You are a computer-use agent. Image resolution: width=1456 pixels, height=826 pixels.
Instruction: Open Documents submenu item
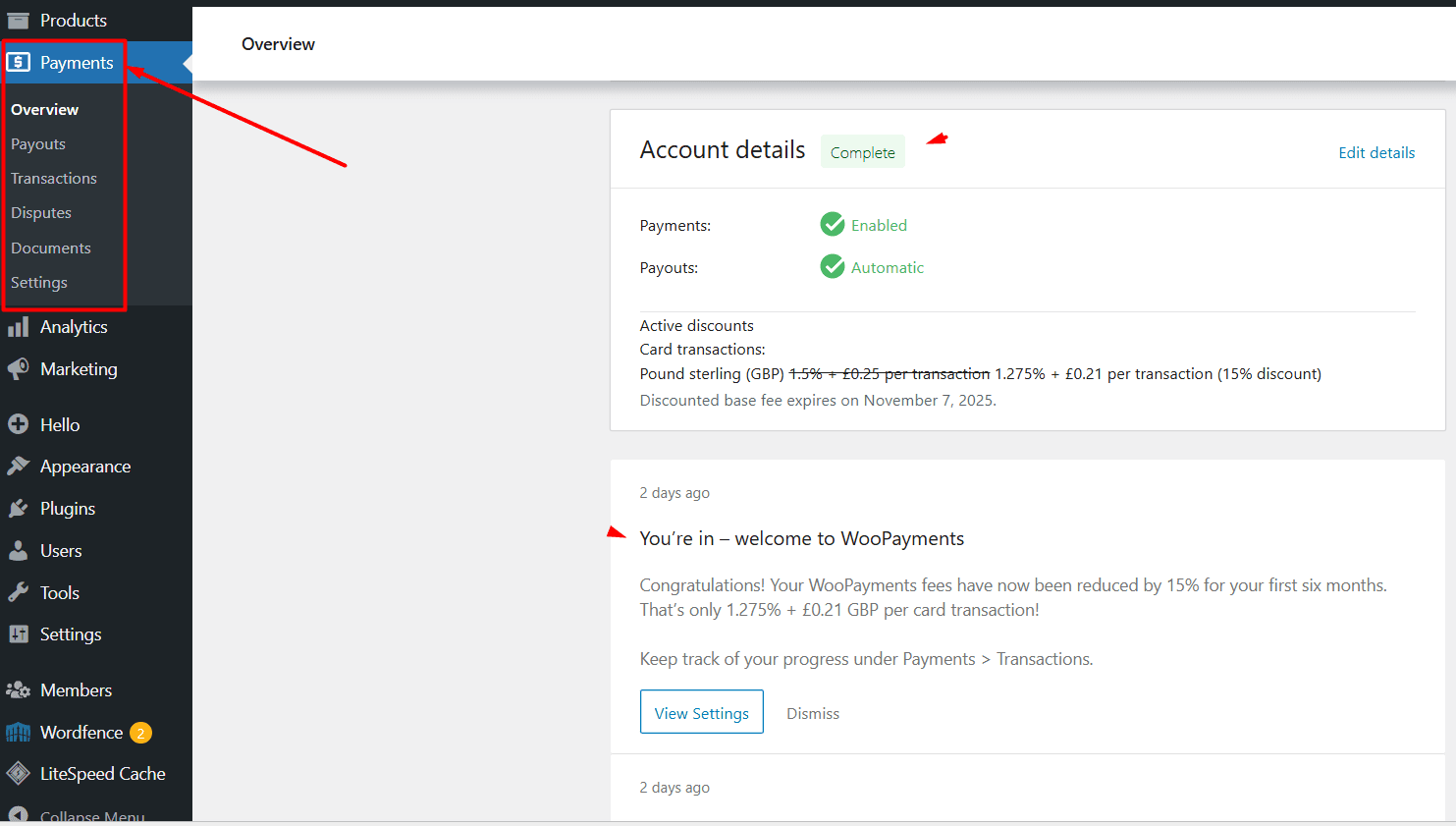click(x=51, y=248)
